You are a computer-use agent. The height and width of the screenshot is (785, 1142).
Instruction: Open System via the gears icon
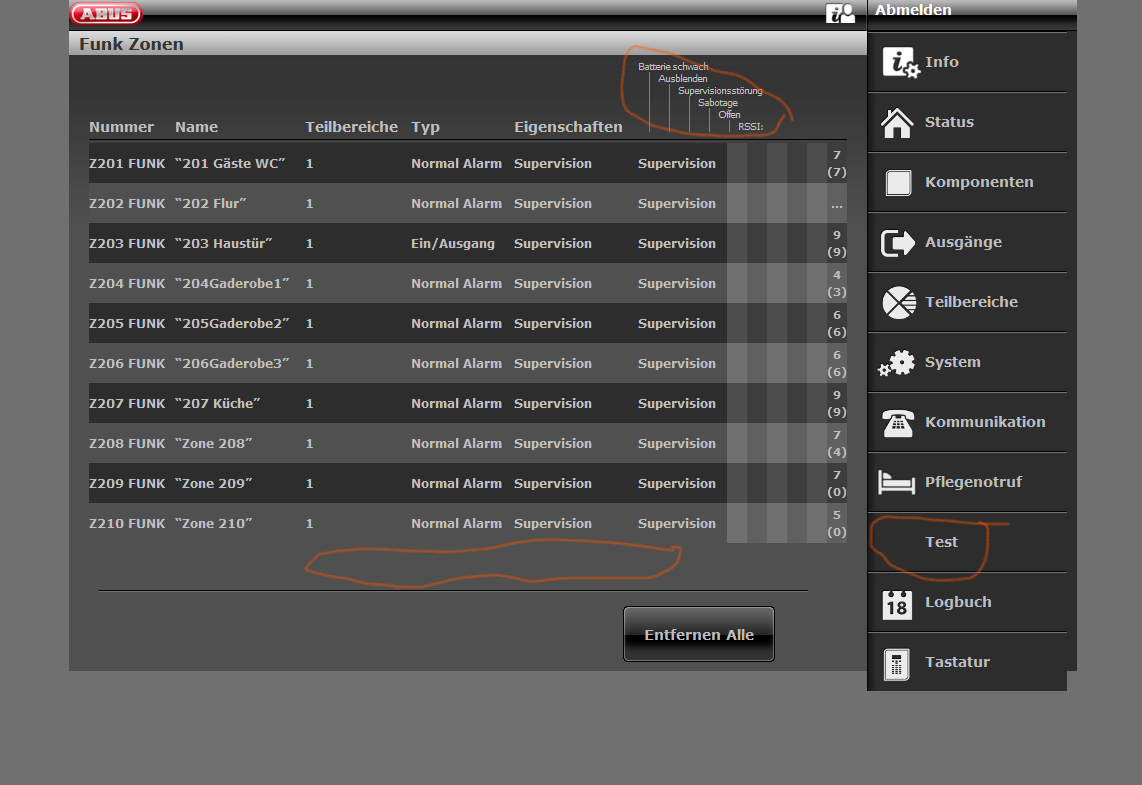tap(897, 363)
